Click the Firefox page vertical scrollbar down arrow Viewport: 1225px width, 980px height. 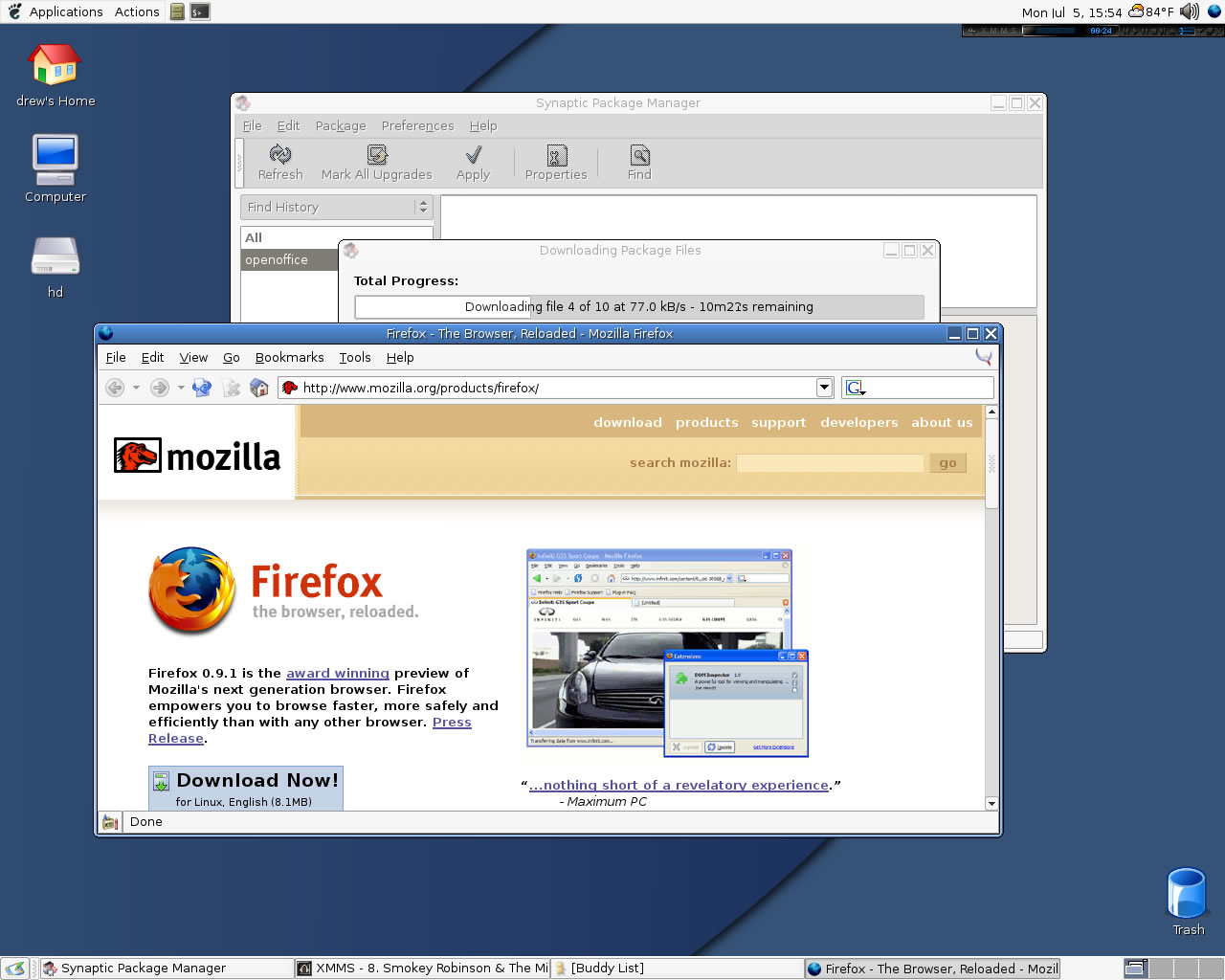[x=991, y=803]
